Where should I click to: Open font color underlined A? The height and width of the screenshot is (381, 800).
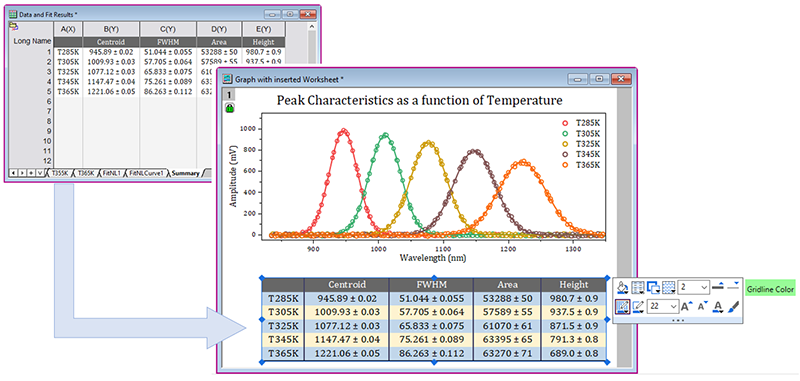coord(718,307)
